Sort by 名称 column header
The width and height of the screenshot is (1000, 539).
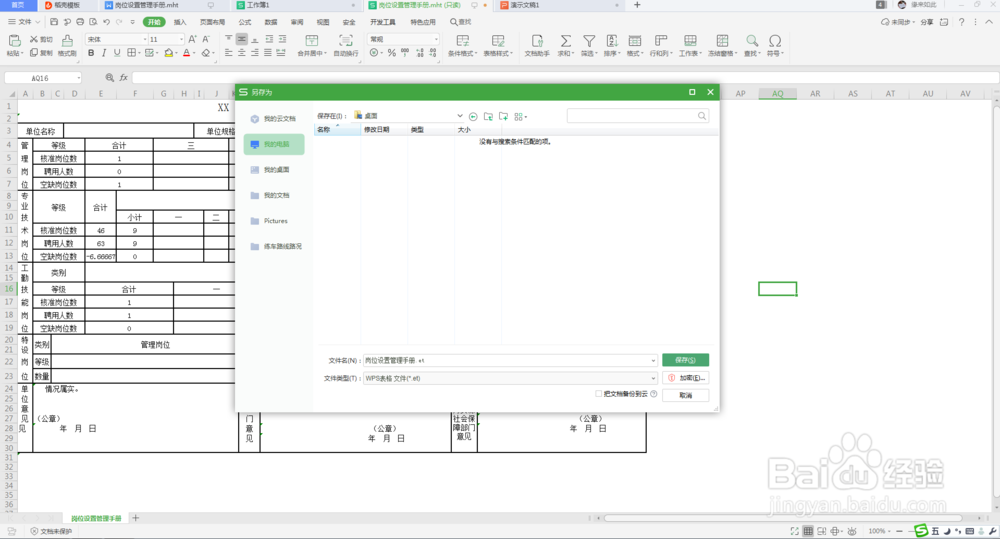(337, 129)
